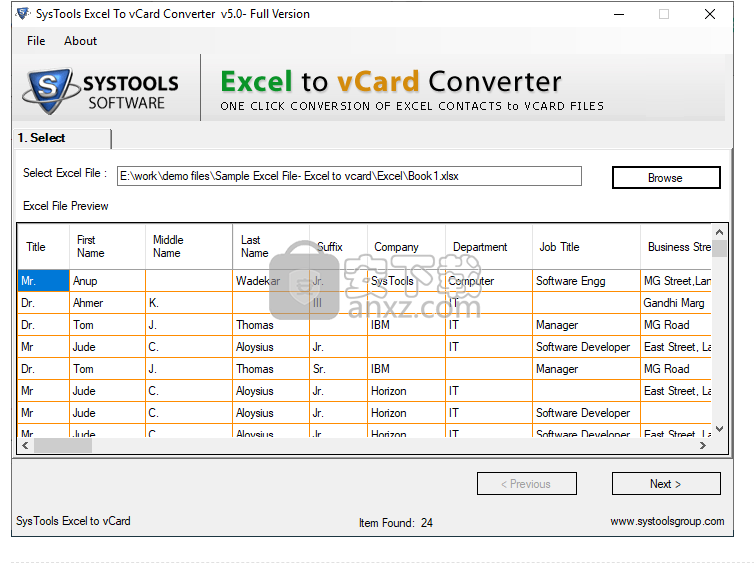Click the horizontal scrollbar thumb
Viewport: 754px width, 564px height.
63,446
